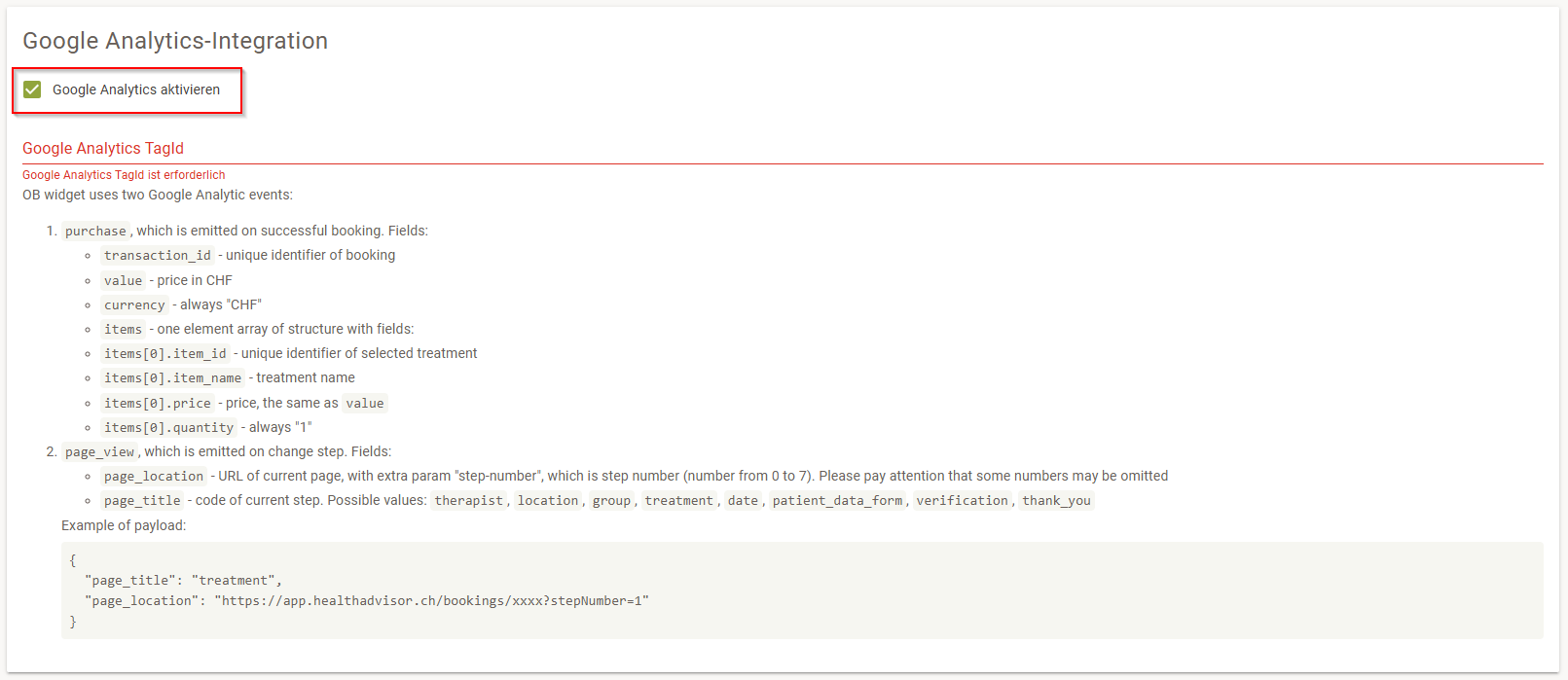Click the 'OB widget uses two Google Analytic events' text
The image size is (1568, 680).
pos(158,195)
